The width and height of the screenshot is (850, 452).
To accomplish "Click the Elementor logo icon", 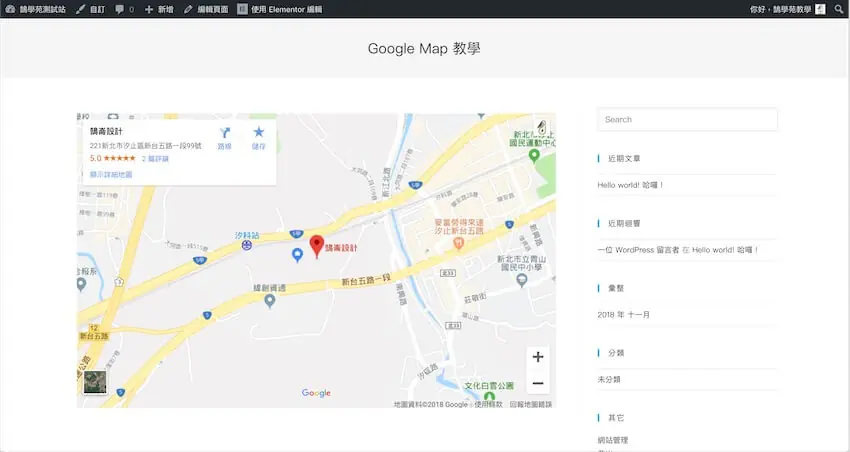I will [242, 9].
